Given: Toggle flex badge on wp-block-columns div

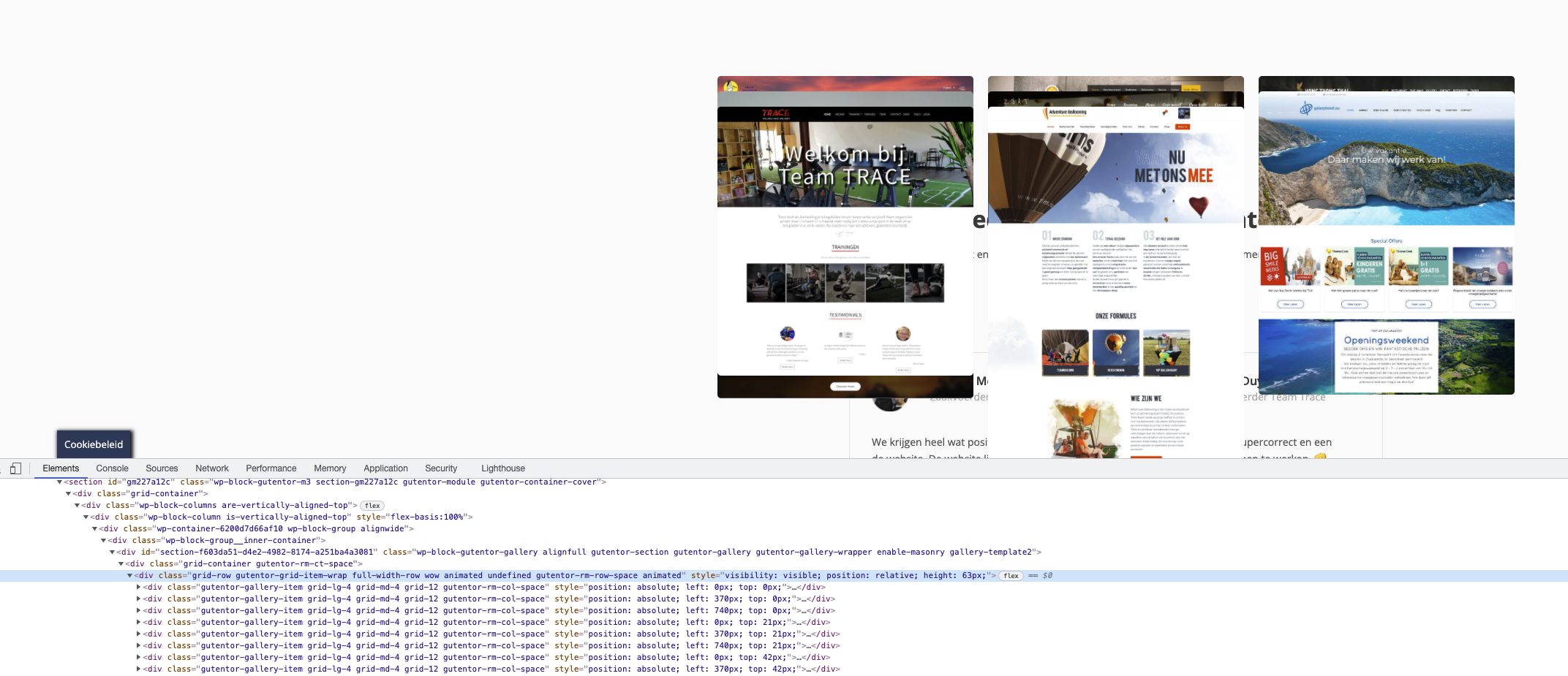Looking at the screenshot, I should [x=372, y=506].
